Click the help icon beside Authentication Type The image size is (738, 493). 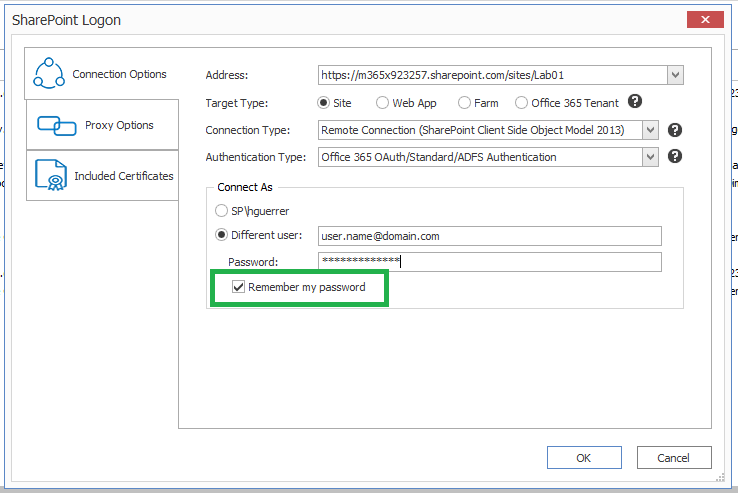(x=675, y=156)
